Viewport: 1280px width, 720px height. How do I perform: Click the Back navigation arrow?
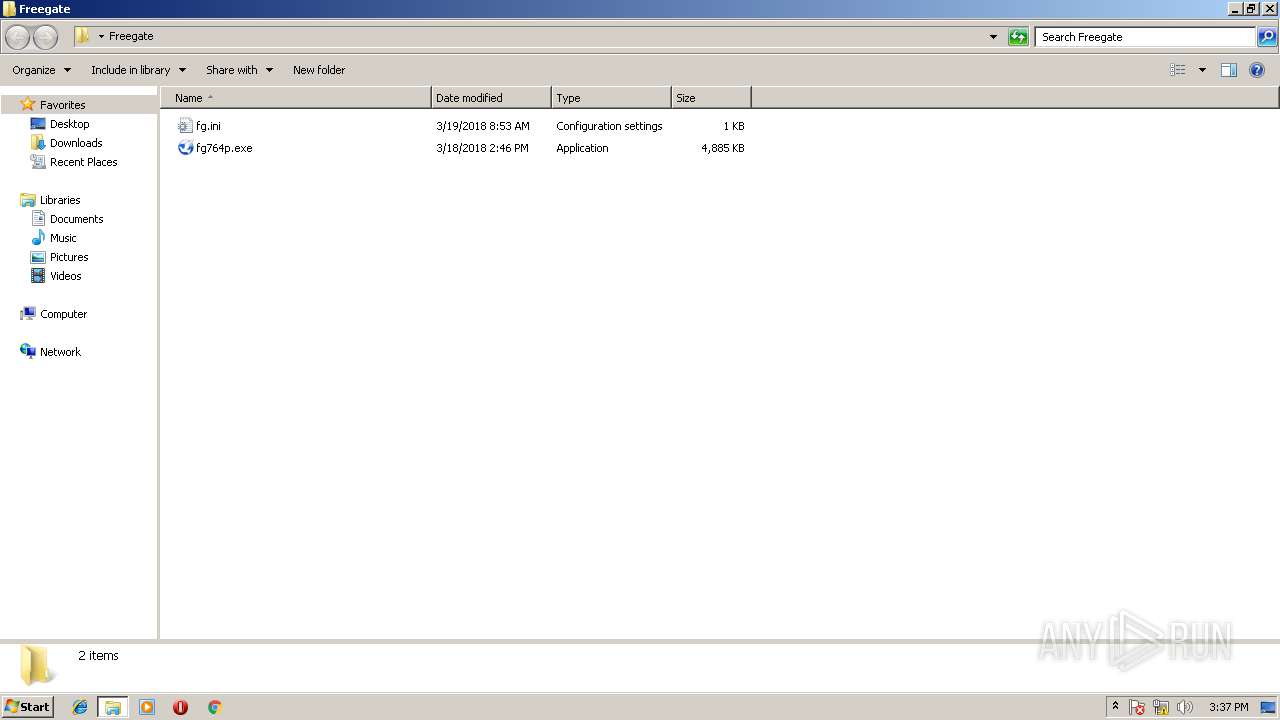(17, 37)
